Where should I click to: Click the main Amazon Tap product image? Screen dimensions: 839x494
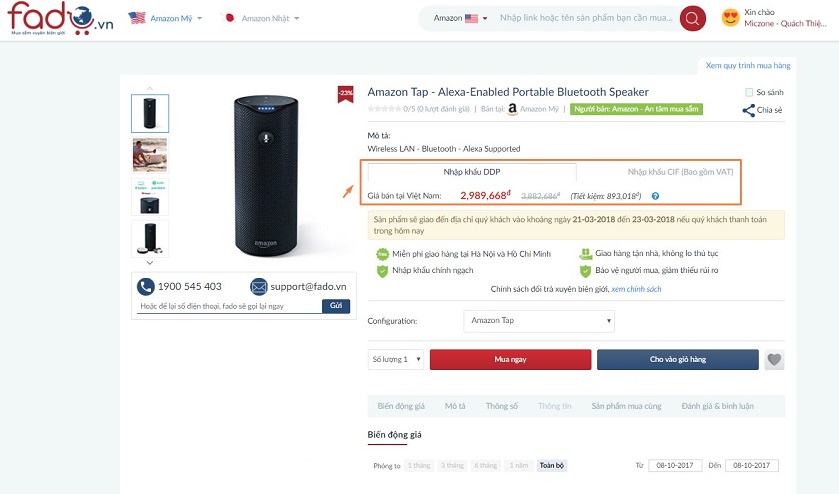266,176
